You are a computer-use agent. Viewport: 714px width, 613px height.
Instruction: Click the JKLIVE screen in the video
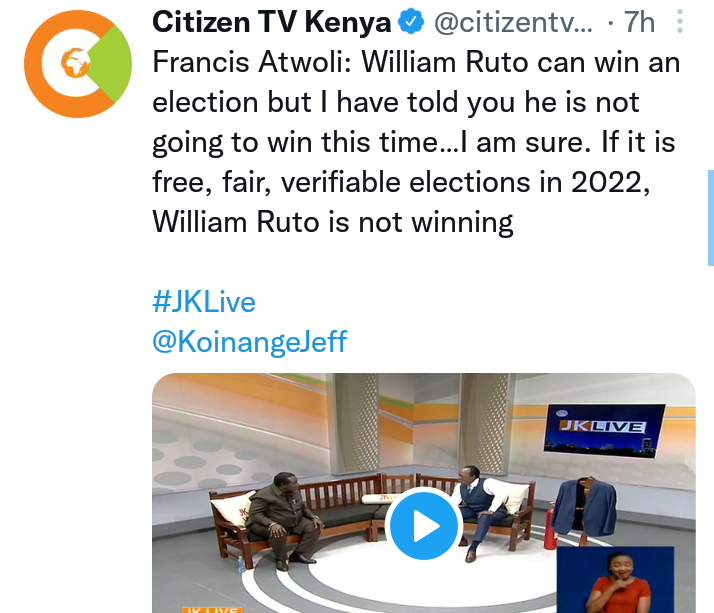(604, 430)
